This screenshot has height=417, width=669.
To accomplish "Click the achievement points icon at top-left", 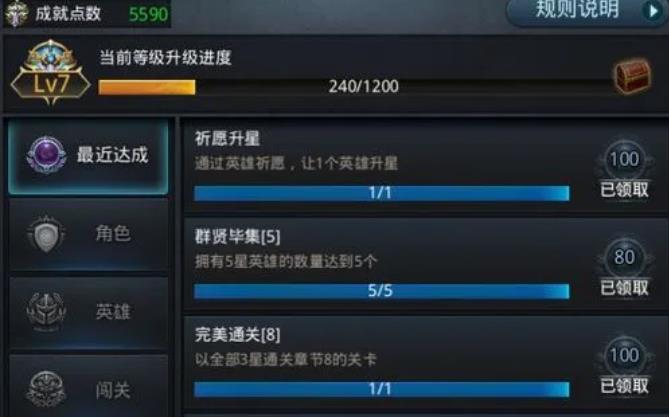I will coord(17,14).
